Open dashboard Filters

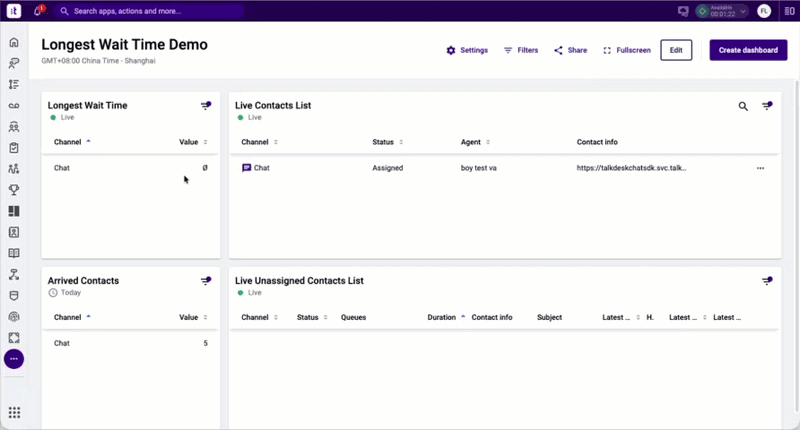coord(521,50)
